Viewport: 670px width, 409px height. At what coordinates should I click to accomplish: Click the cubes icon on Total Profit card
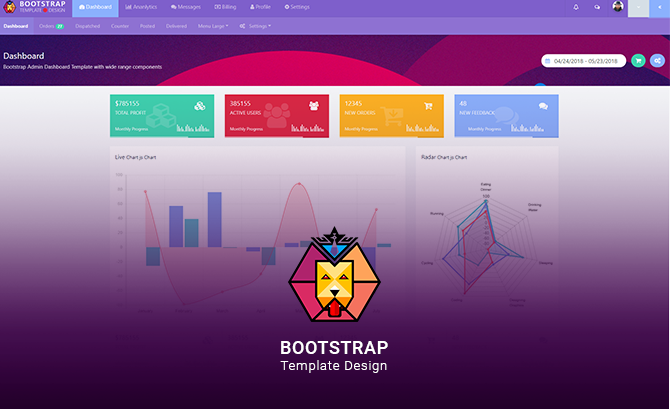click(x=200, y=106)
